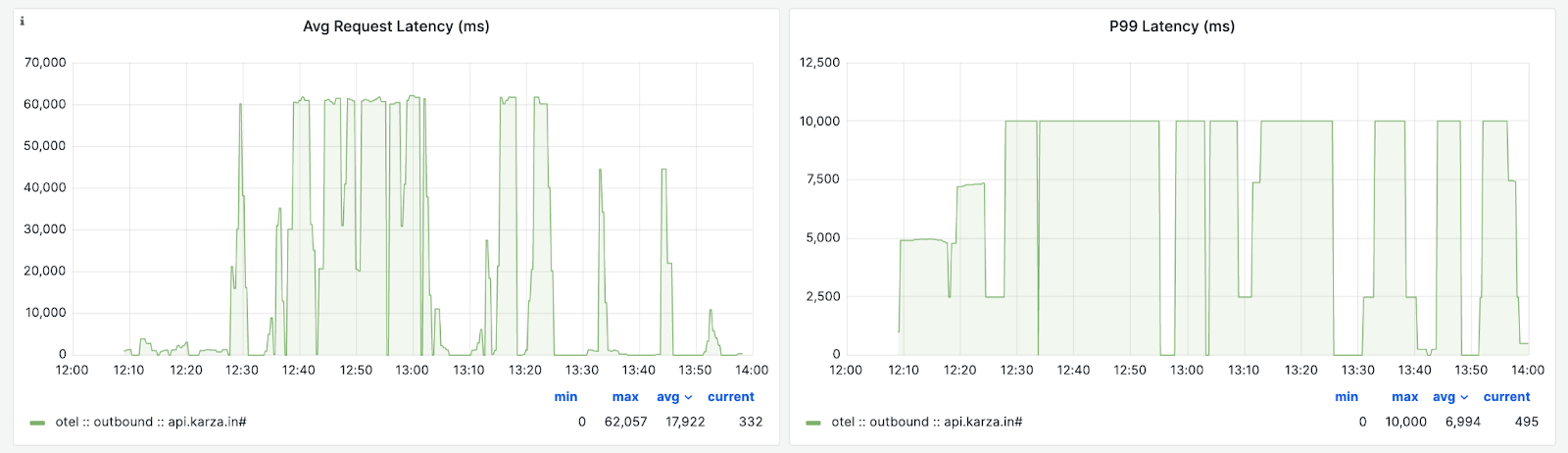The image size is (1568, 453).
Task: Click the green series swatch in P99 Latency legend
Action: [813, 423]
